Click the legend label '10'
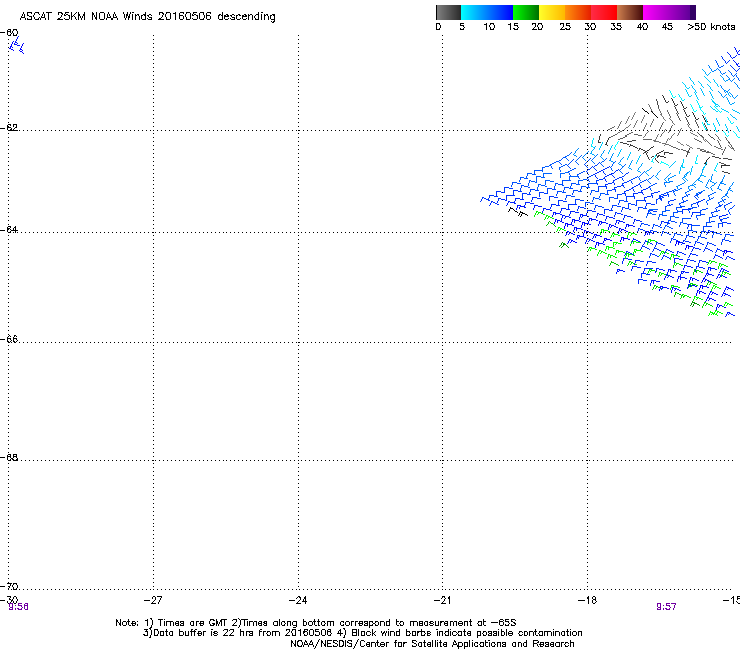 (489, 27)
